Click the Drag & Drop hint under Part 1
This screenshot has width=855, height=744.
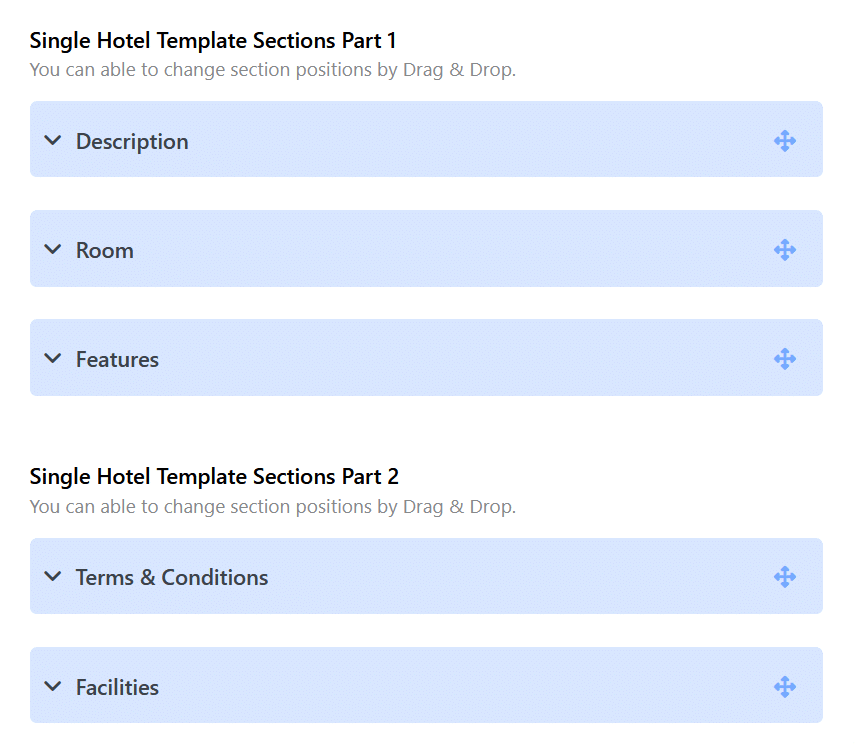[x=273, y=70]
